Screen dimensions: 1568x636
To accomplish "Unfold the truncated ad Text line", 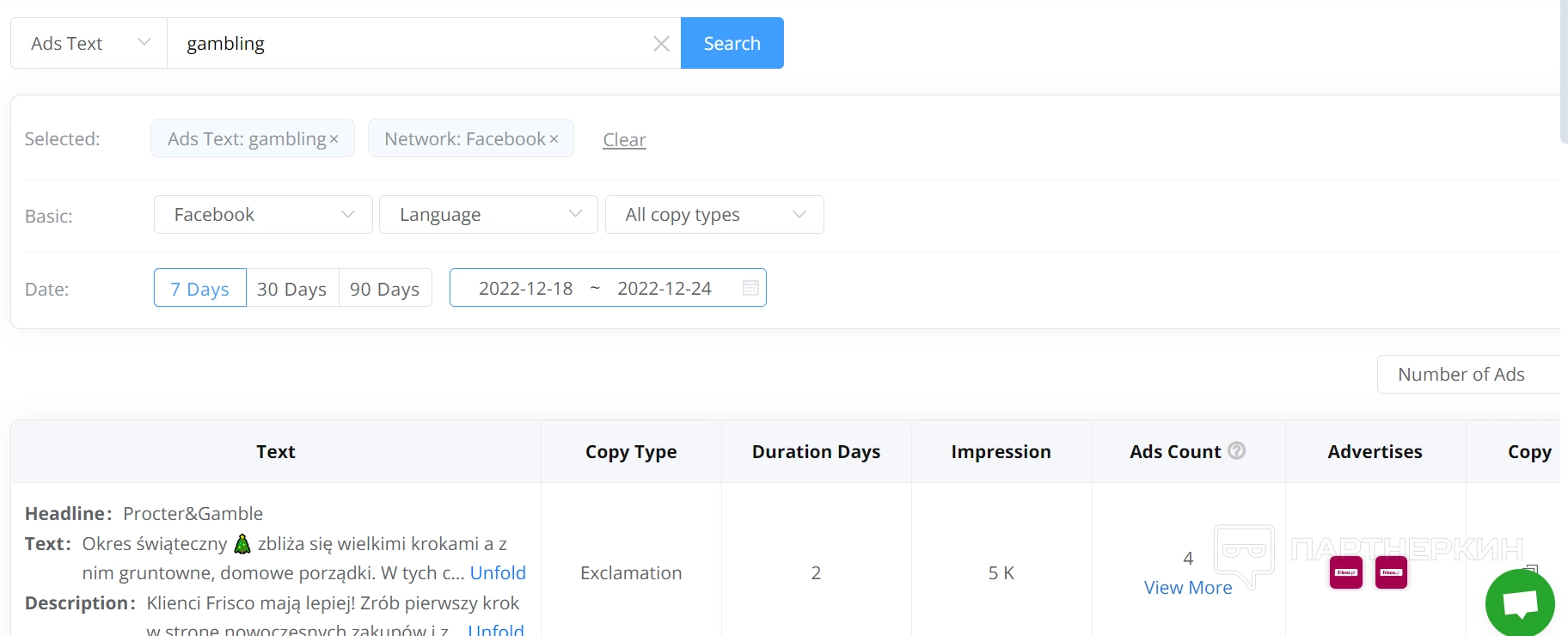I will click(498, 573).
